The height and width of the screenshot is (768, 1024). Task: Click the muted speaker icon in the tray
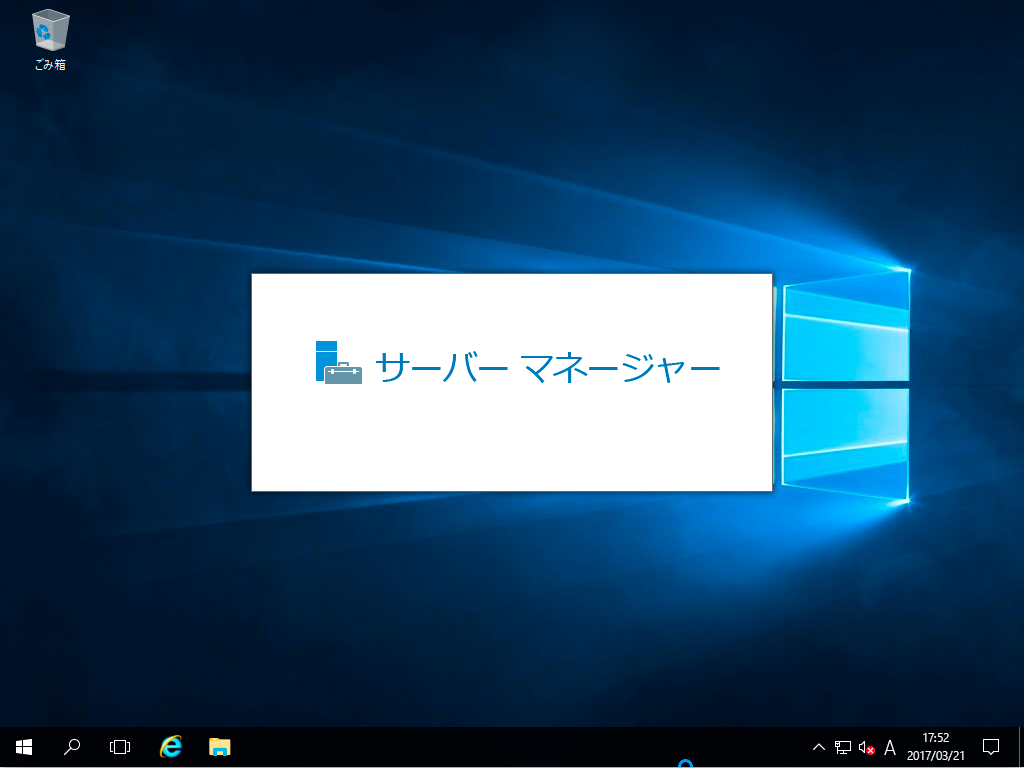tap(865, 746)
